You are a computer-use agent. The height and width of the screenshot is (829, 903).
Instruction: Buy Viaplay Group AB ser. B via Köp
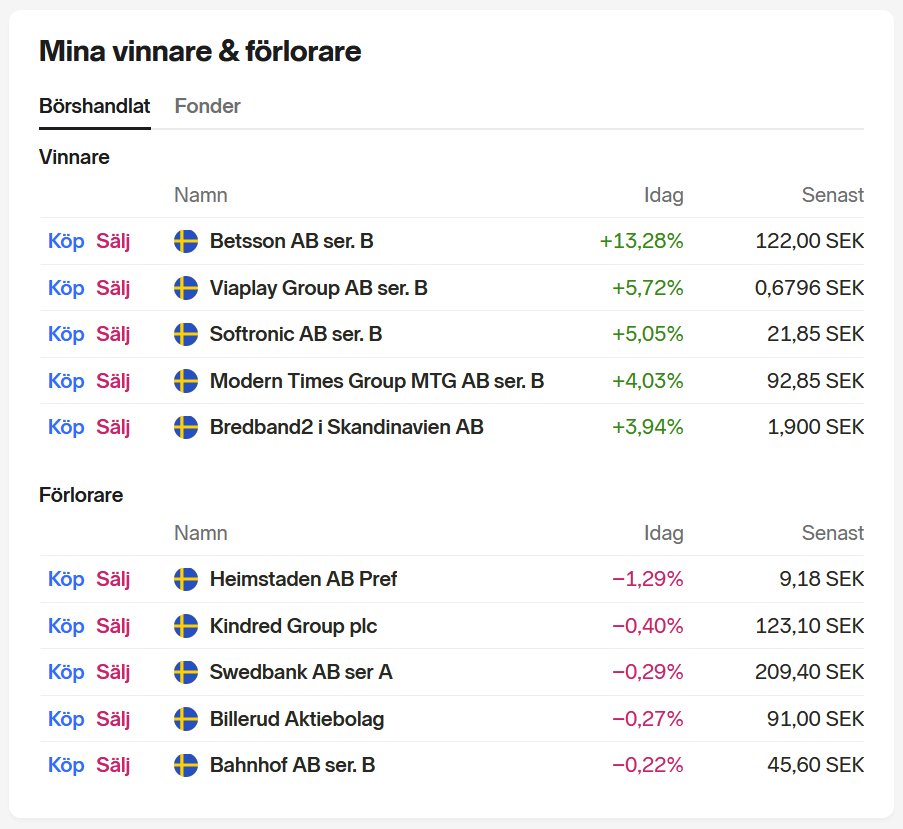(66, 288)
